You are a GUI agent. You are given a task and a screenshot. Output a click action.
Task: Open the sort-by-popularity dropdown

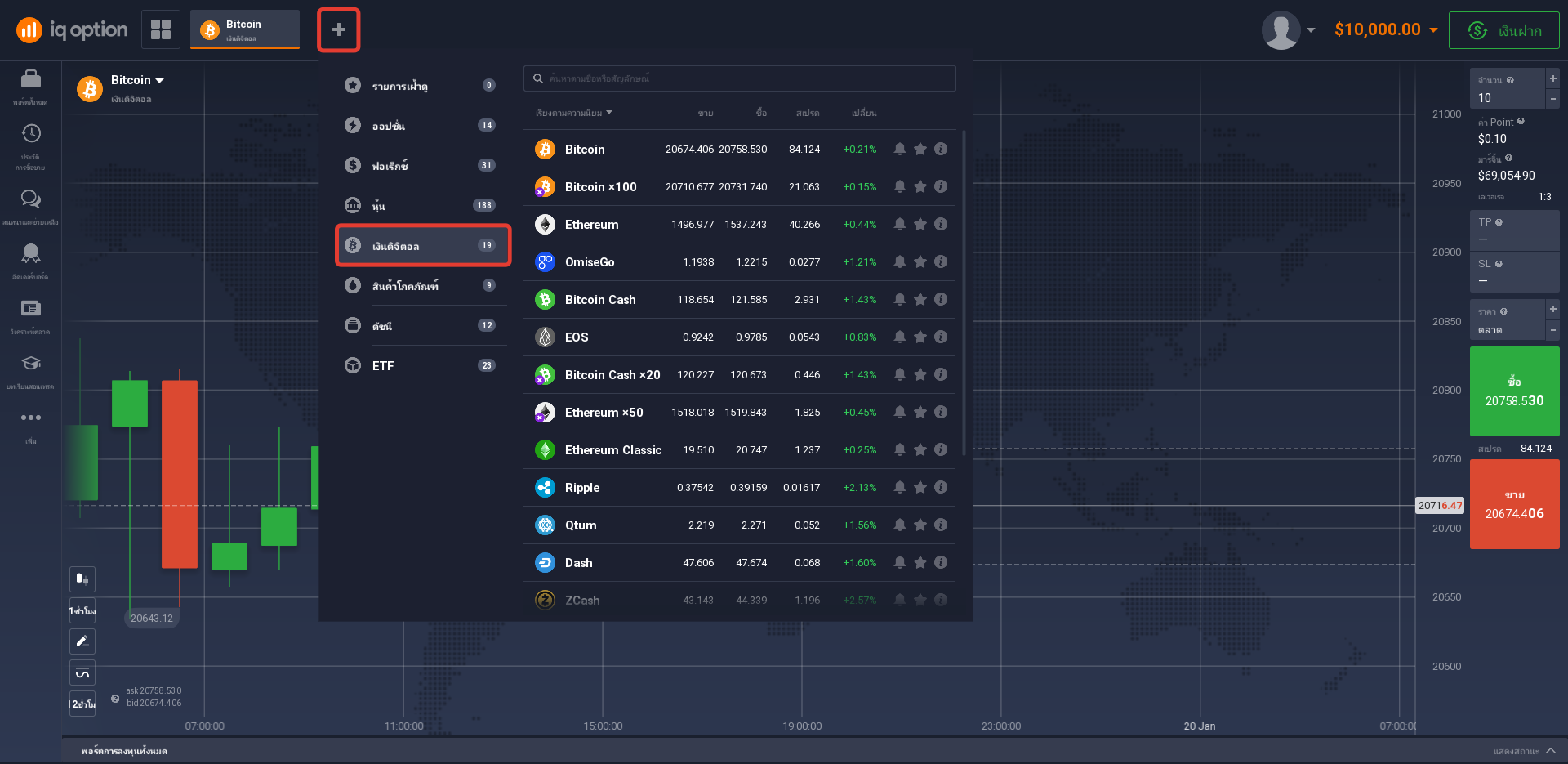tap(573, 113)
